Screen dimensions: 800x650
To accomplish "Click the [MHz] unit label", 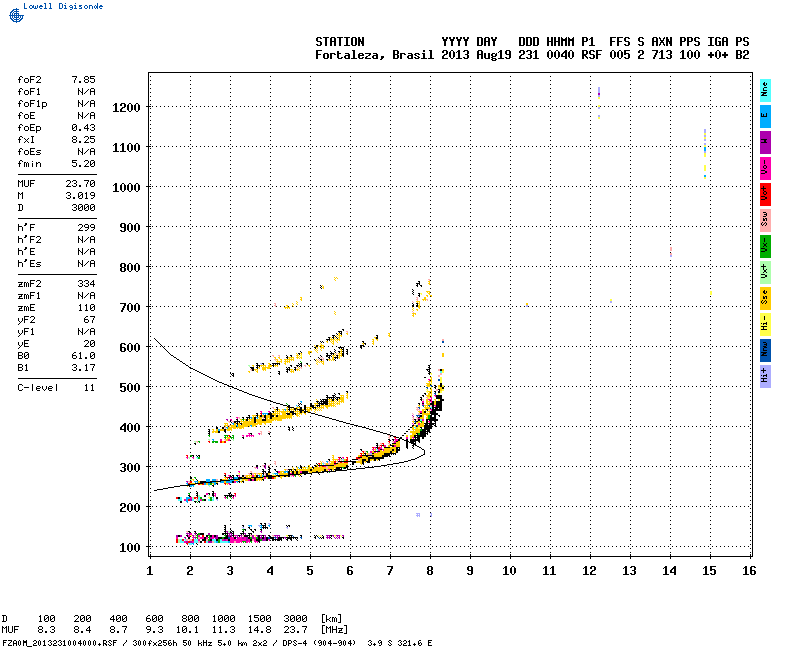I will pos(334,630).
